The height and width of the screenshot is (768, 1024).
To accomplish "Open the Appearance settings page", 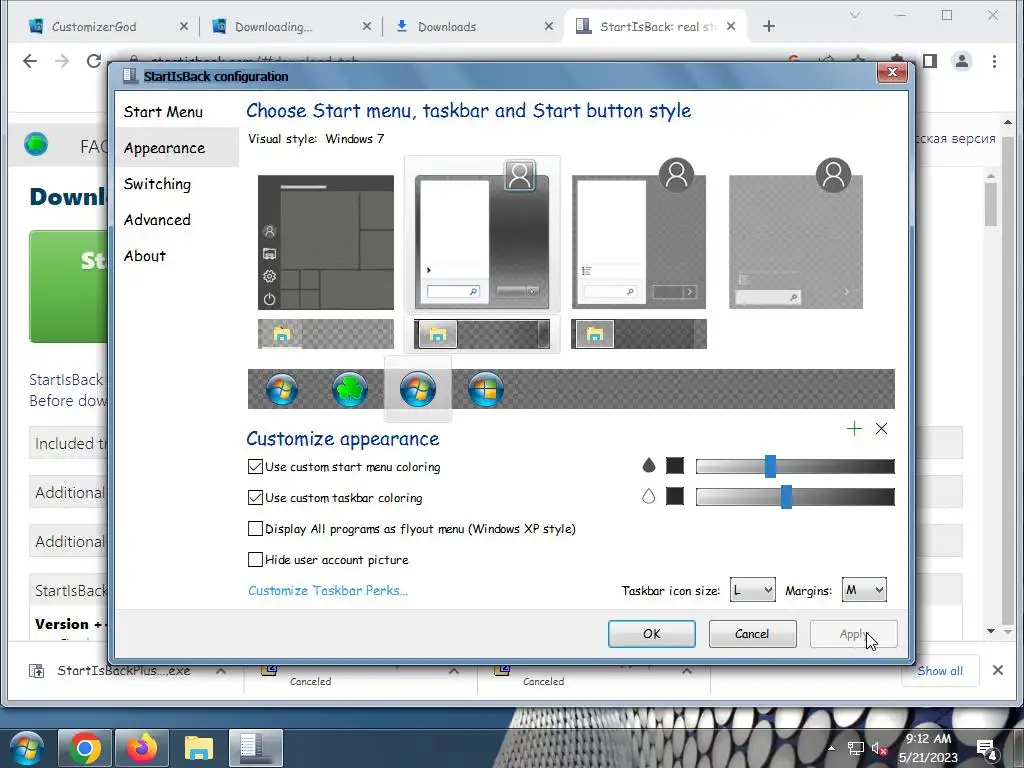I will point(177,148).
